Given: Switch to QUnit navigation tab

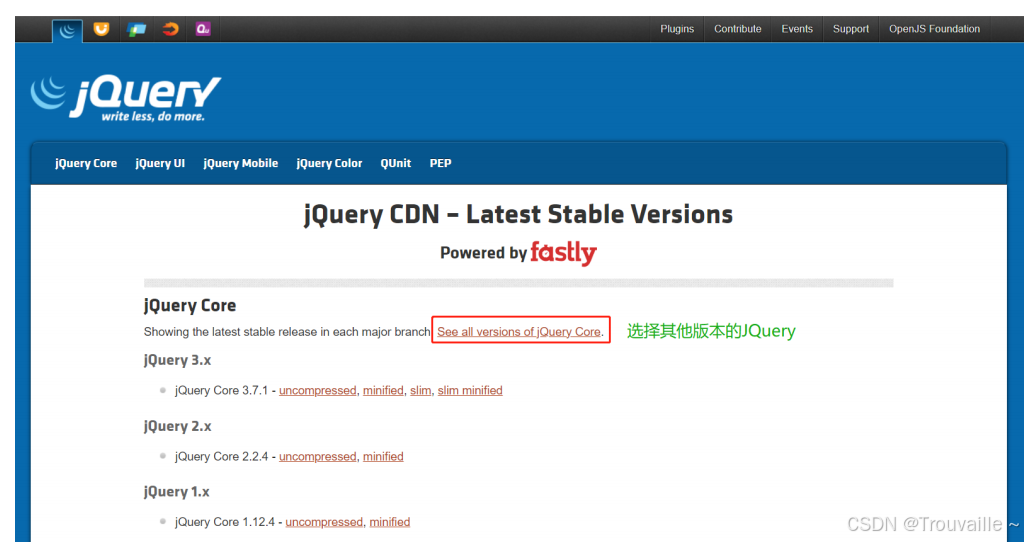Looking at the screenshot, I should pyautogui.click(x=396, y=163).
